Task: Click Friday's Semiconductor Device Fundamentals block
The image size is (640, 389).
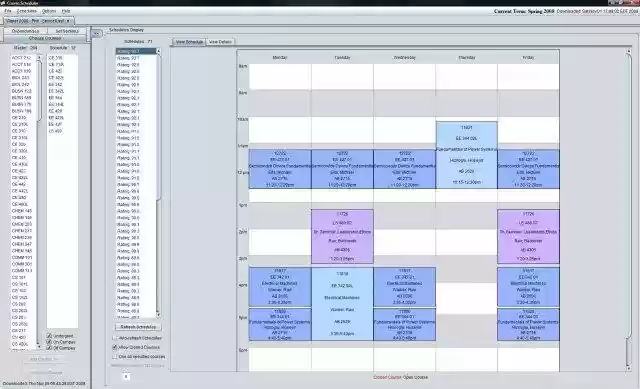Action: point(528,169)
